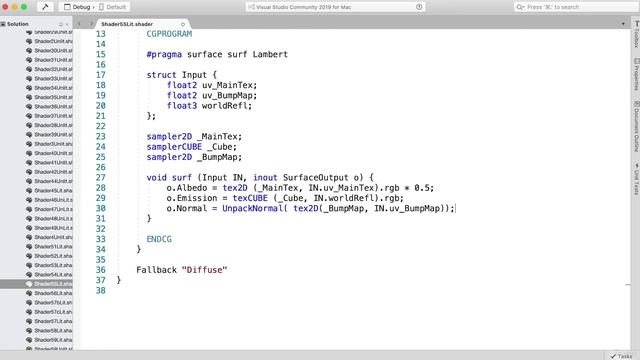This screenshot has width=640, height=360.
Task: Click line number 27 in the gutter
Action: tap(101, 178)
